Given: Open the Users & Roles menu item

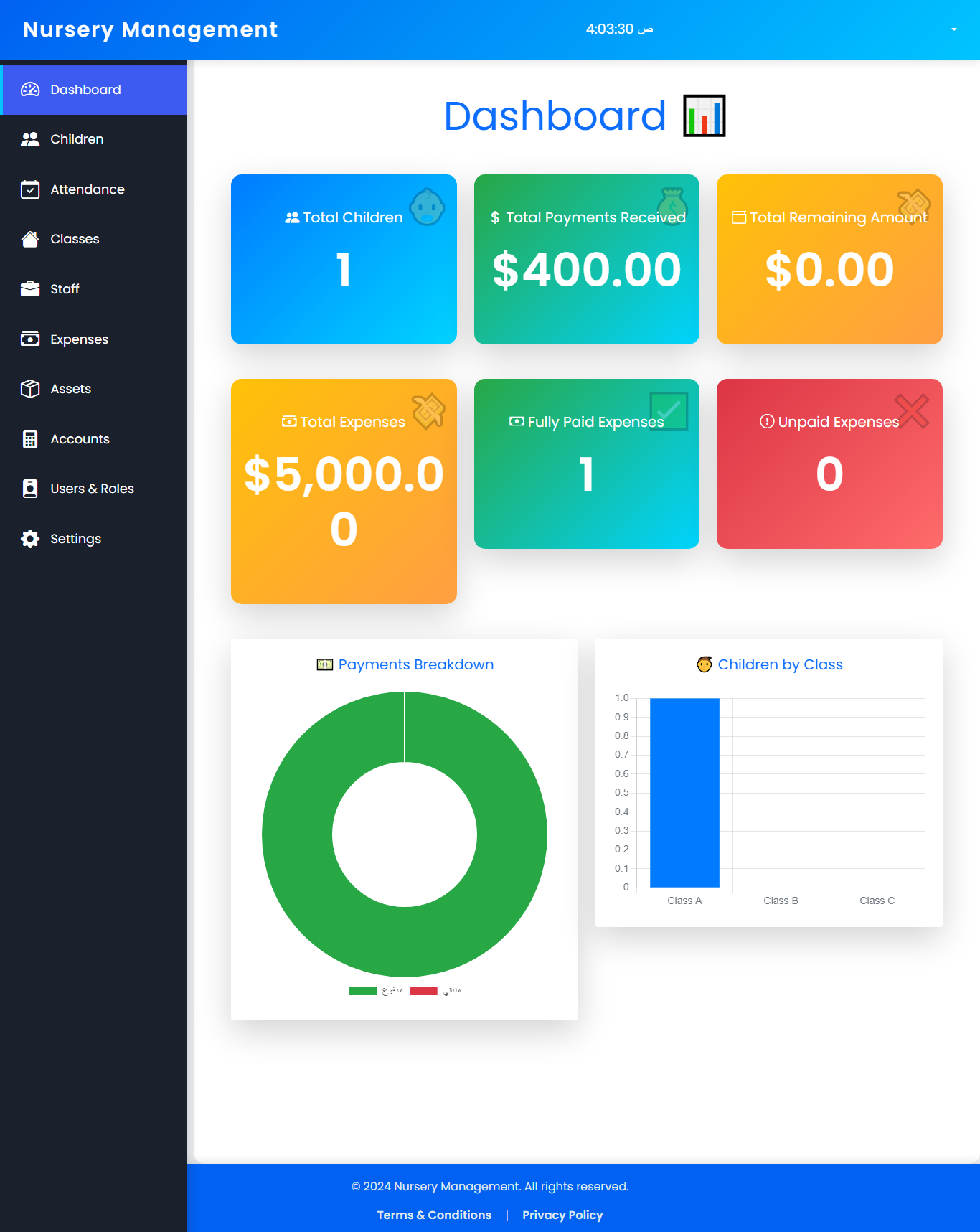Looking at the screenshot, I should 92,489.
